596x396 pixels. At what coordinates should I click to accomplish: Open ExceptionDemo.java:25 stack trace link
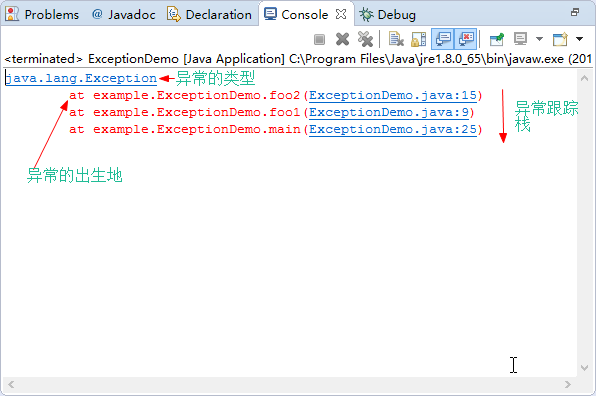[393, 130]
